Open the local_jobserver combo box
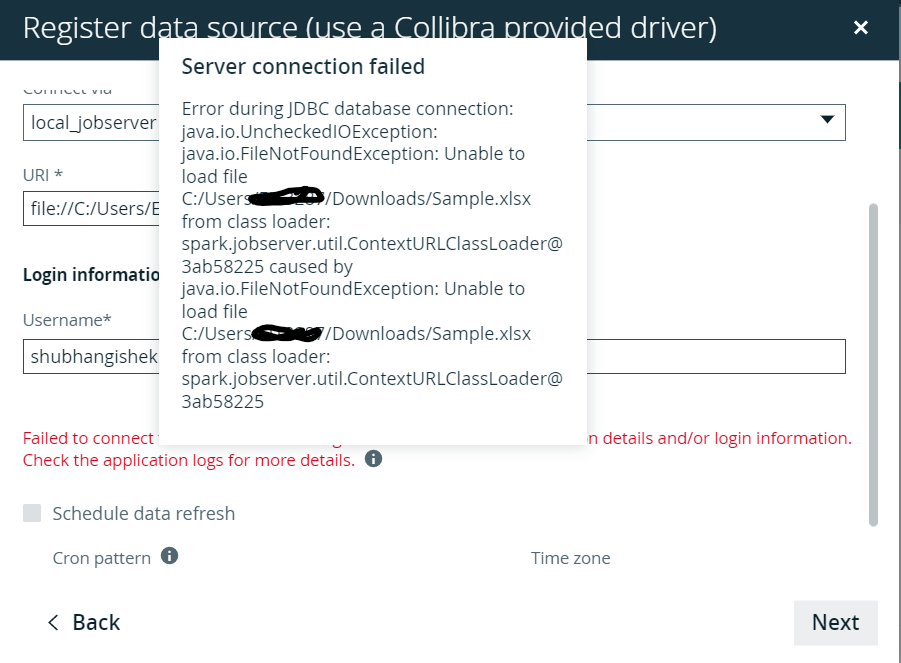 pyautogui.click(x=434, y=122)
